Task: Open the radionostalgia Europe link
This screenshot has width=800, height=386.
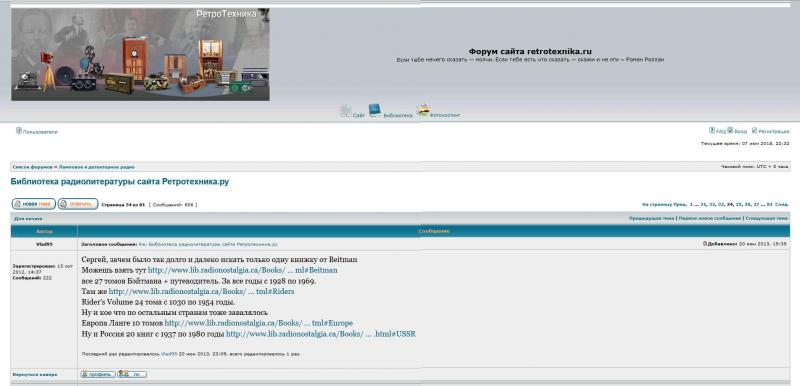Action: click(x=259, y=323)
